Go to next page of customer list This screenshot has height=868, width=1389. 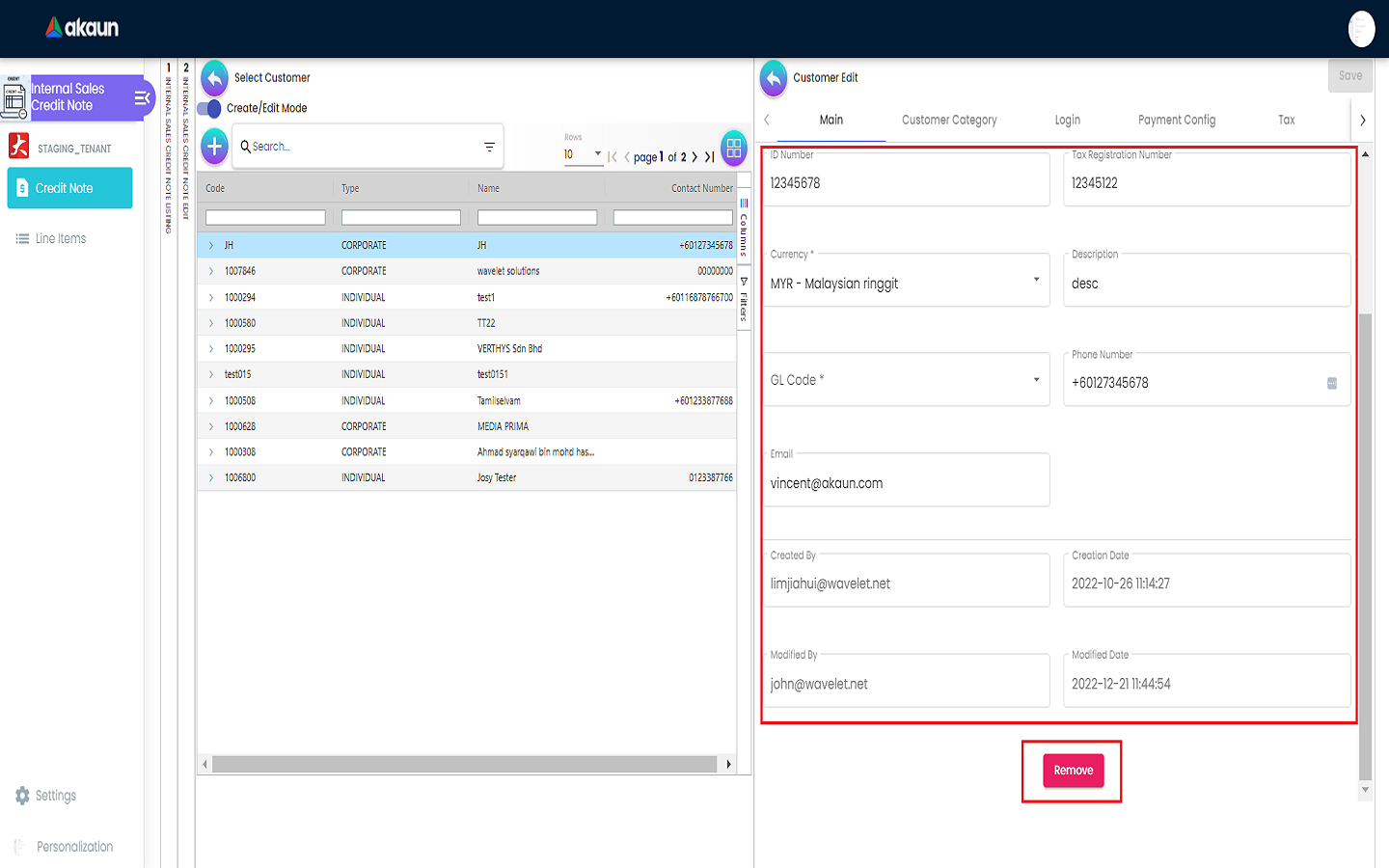point(694,157)
